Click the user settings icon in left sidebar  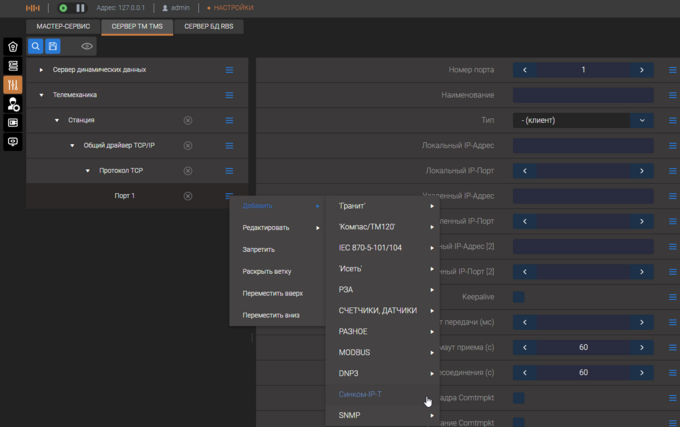coord(13,104)
